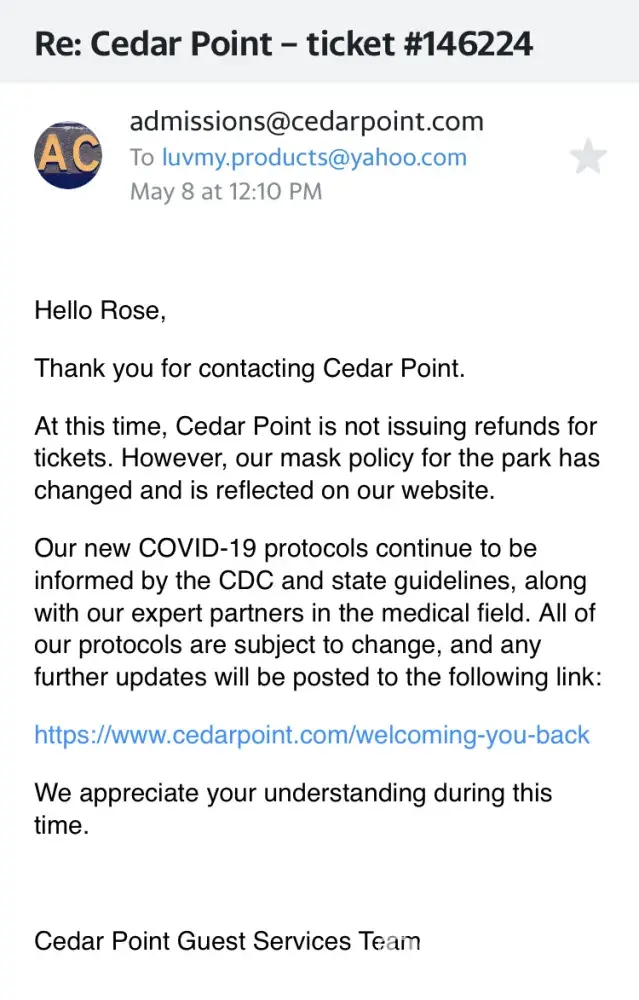This screenshot has height=1000, width=639.
Task: Tap the line beginning "with our expert partners"
Action: tap(310, 613)
